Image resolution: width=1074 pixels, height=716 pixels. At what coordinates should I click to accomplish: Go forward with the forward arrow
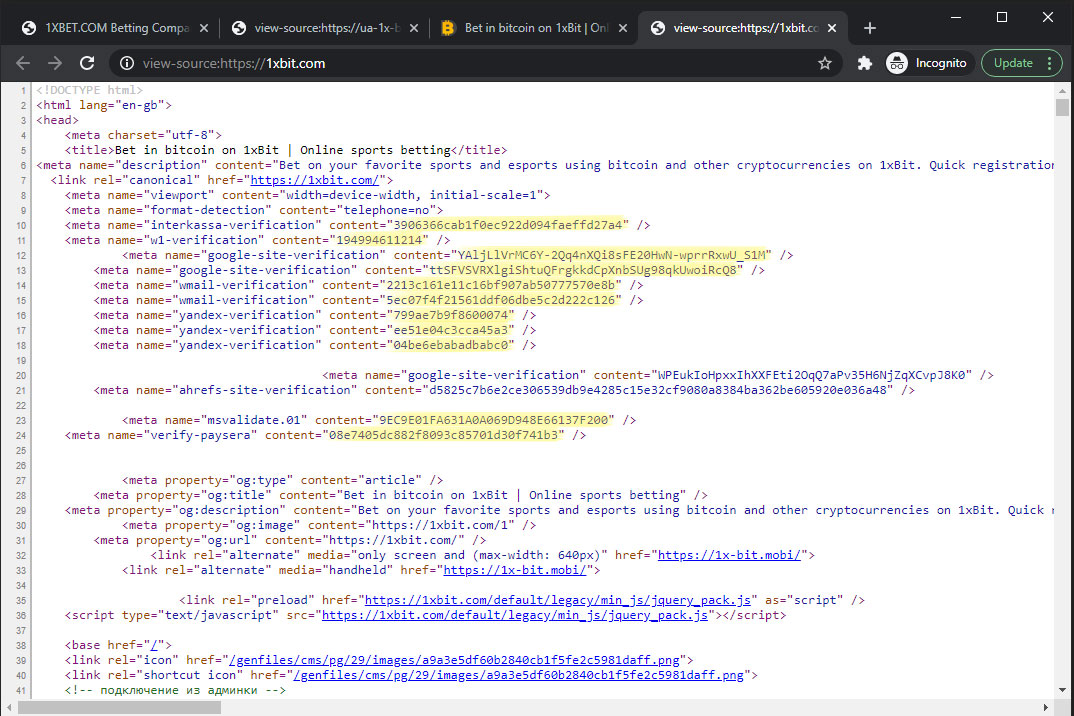[55, 63]
